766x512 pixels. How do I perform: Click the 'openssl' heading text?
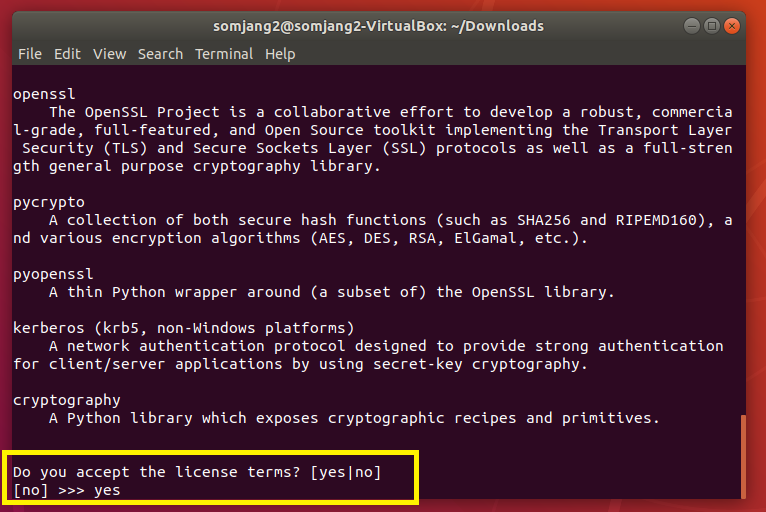point(44,94)
